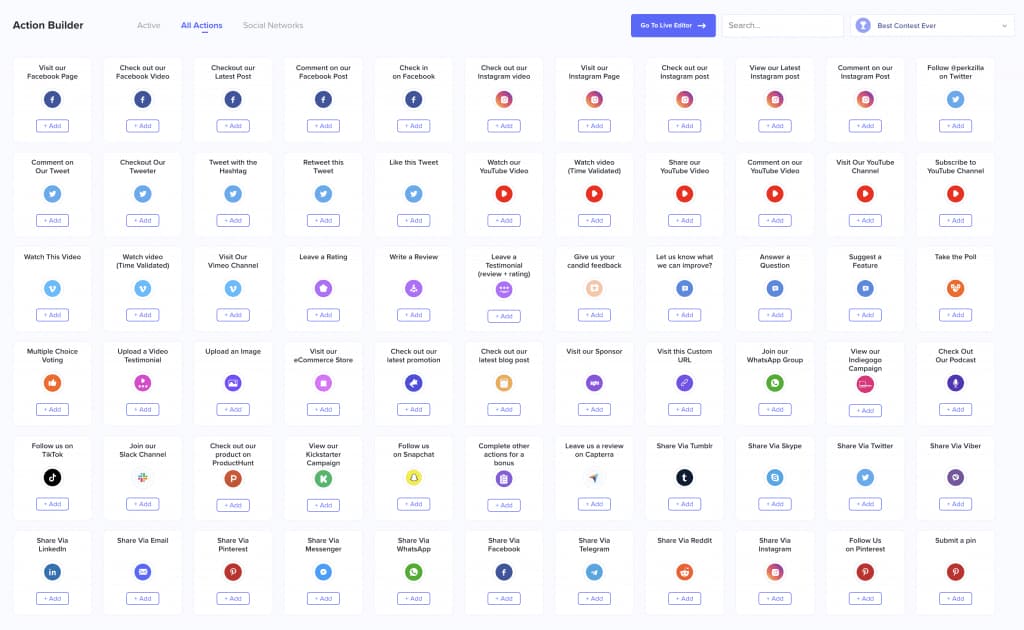Click the Messenger icon under Share Via Messenger
This screenshot has height=630, width=1024.
pyautogui.click(x=323, y=573)
